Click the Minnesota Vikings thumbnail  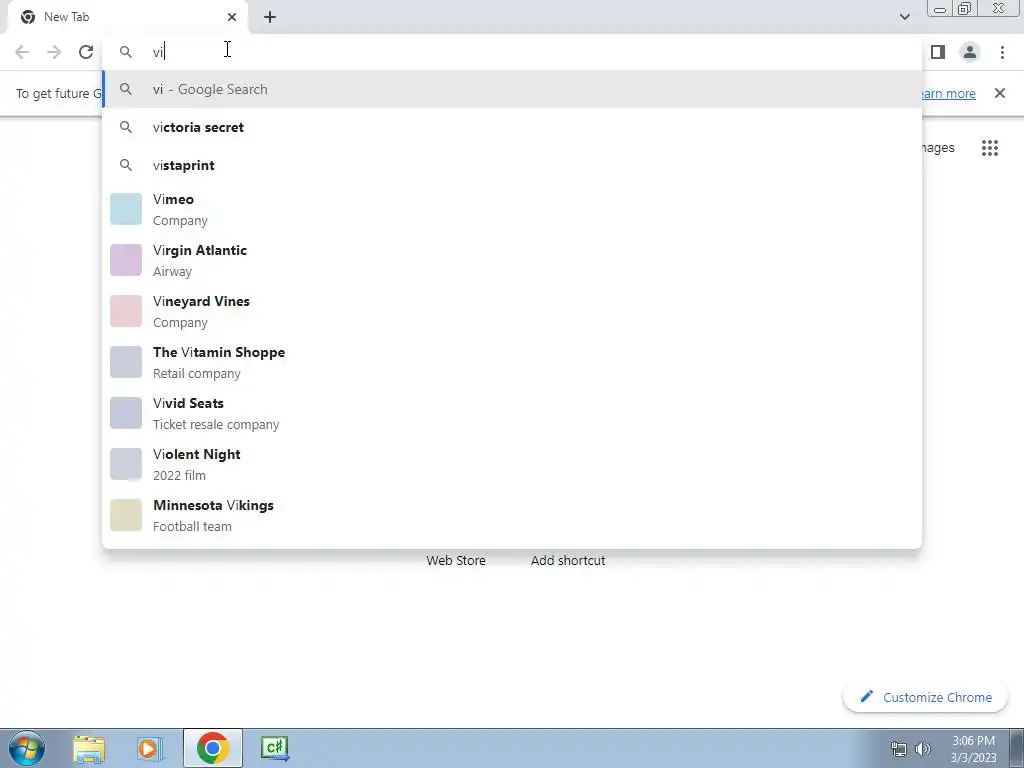[x=126, y=515]
